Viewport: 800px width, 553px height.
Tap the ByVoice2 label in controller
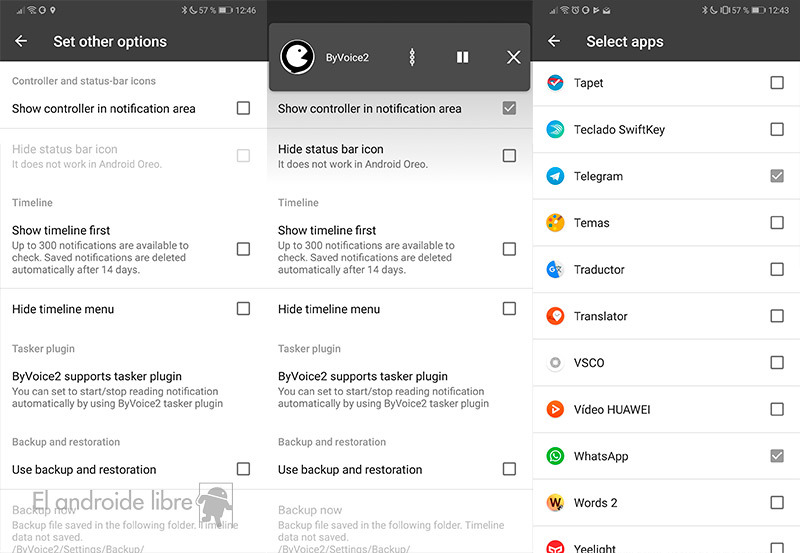coord(347,58)
